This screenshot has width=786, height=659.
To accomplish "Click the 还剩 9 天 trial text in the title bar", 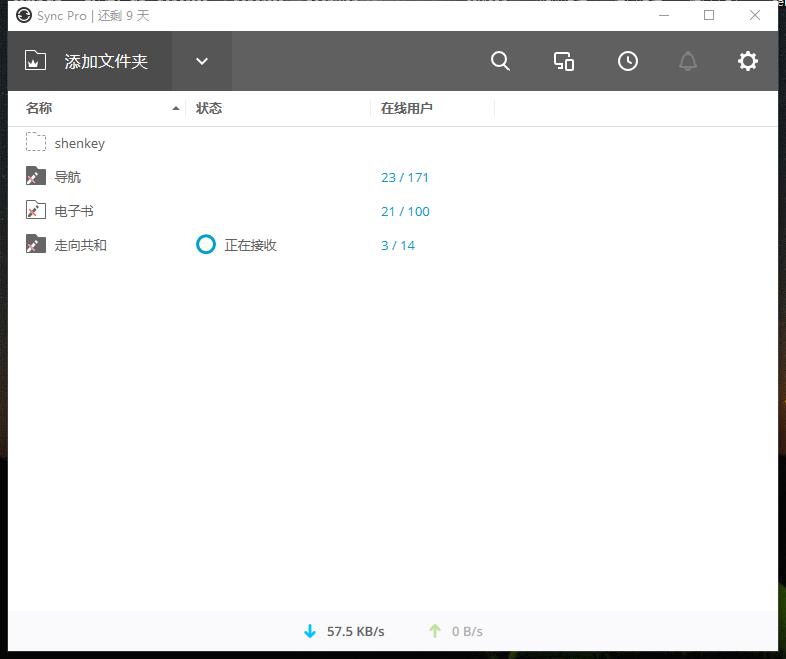I will tap(123, 16).
